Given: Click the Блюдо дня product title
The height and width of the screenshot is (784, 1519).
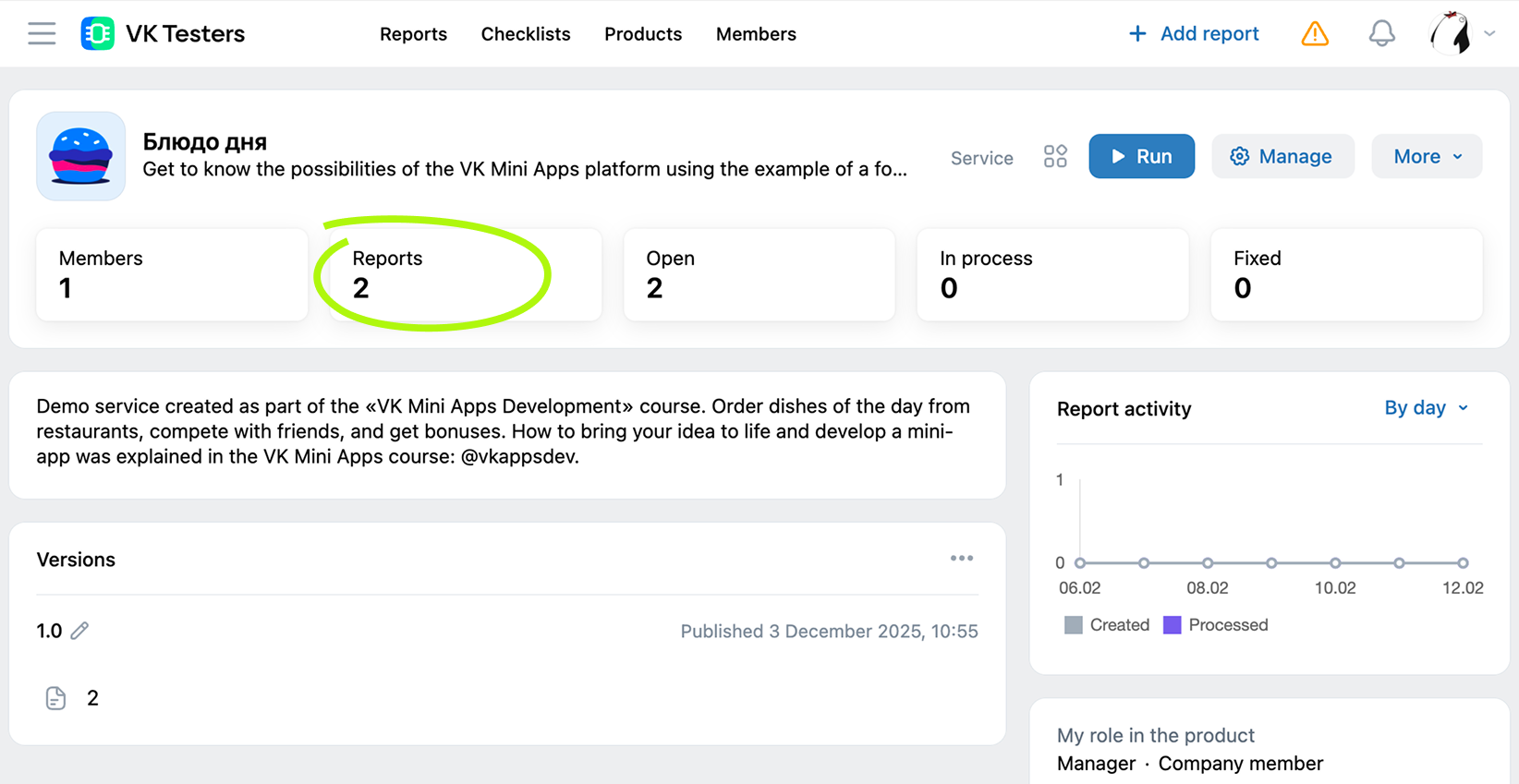Looking at the screenshot, I should (205, 141).
